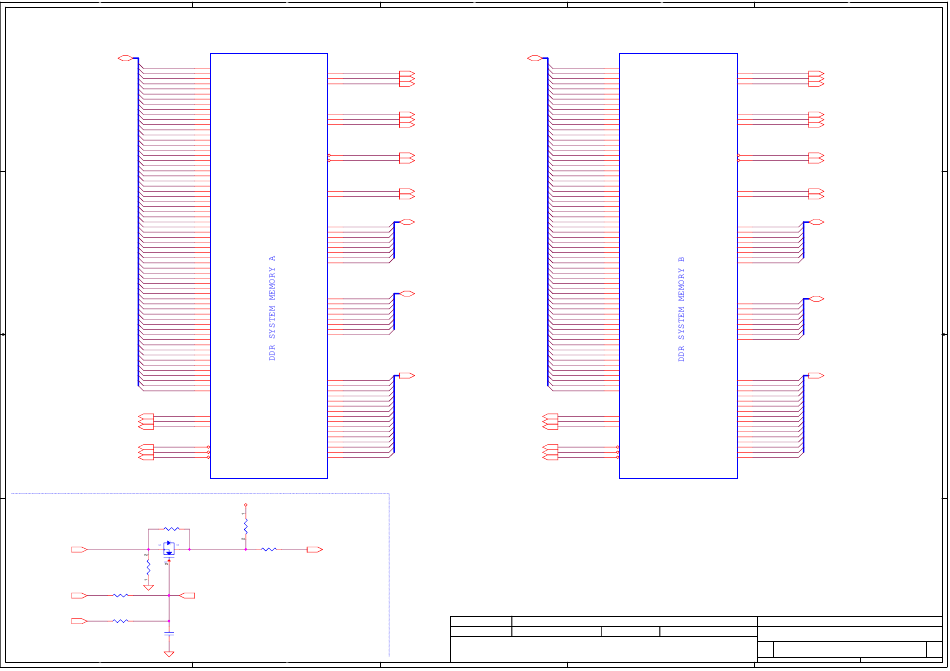Image resolution: width=950 pixels, height=671 pixels.
Task: Click the series resistor before the output port
Action: [x=268, y=549]
